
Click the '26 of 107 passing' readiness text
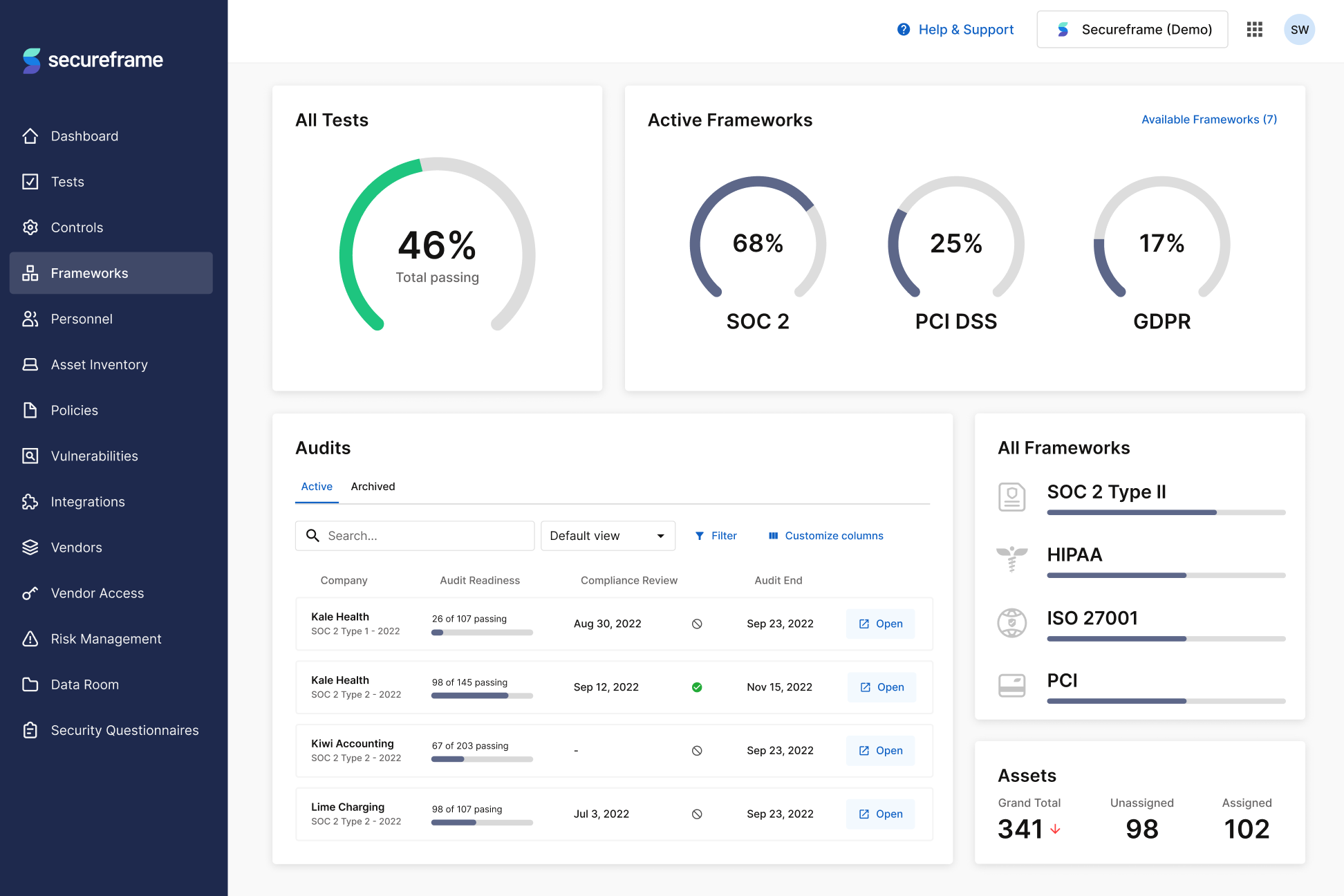pos(469,619)
